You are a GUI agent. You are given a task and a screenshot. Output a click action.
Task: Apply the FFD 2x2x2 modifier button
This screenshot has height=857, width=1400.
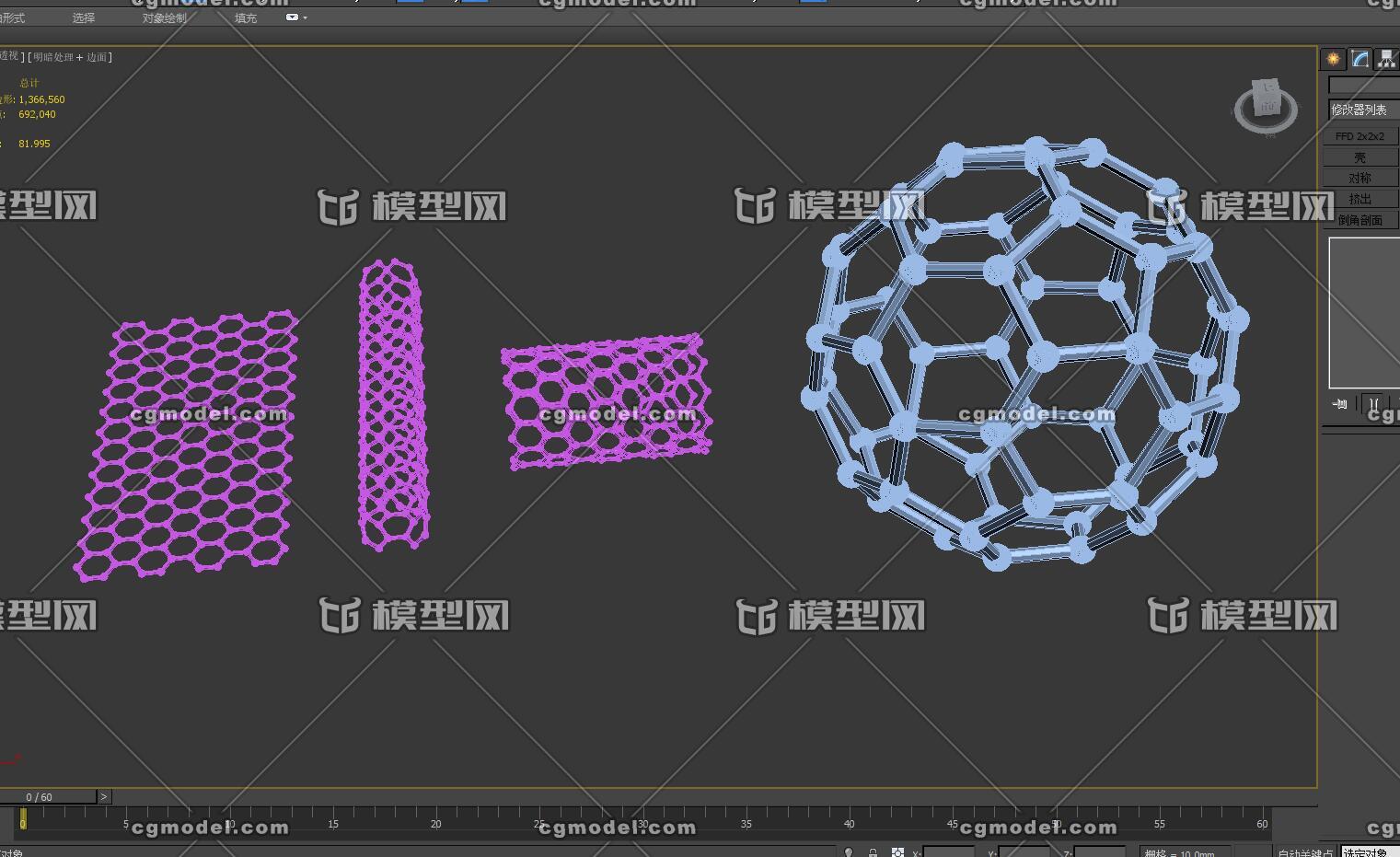tap(1360, 136)
